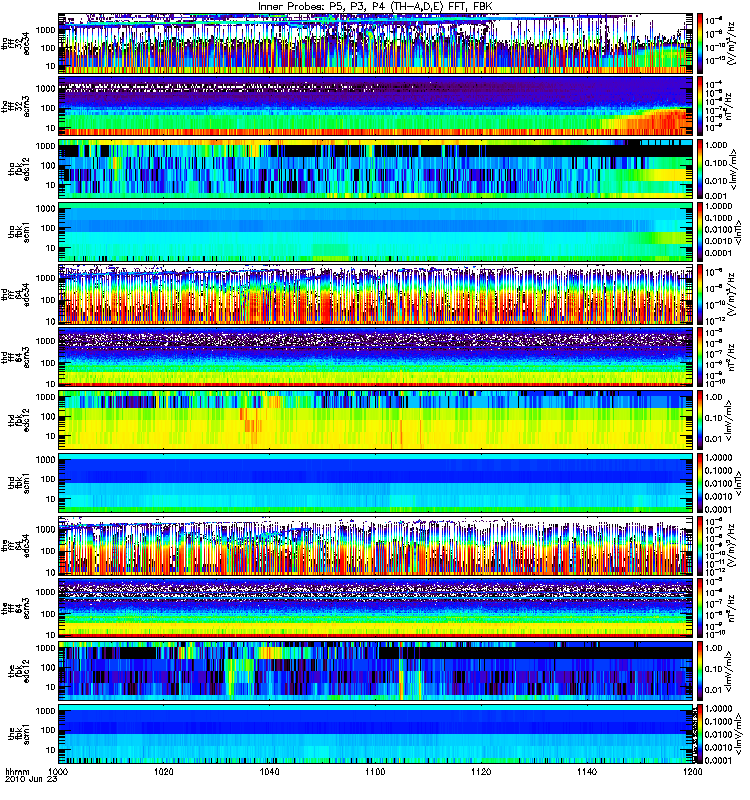The width and height of the screenshot is (750, 800).
Task: Click the '<|nT|>' unit label of tha fbk scm1
Action: (x=736, y=232)
